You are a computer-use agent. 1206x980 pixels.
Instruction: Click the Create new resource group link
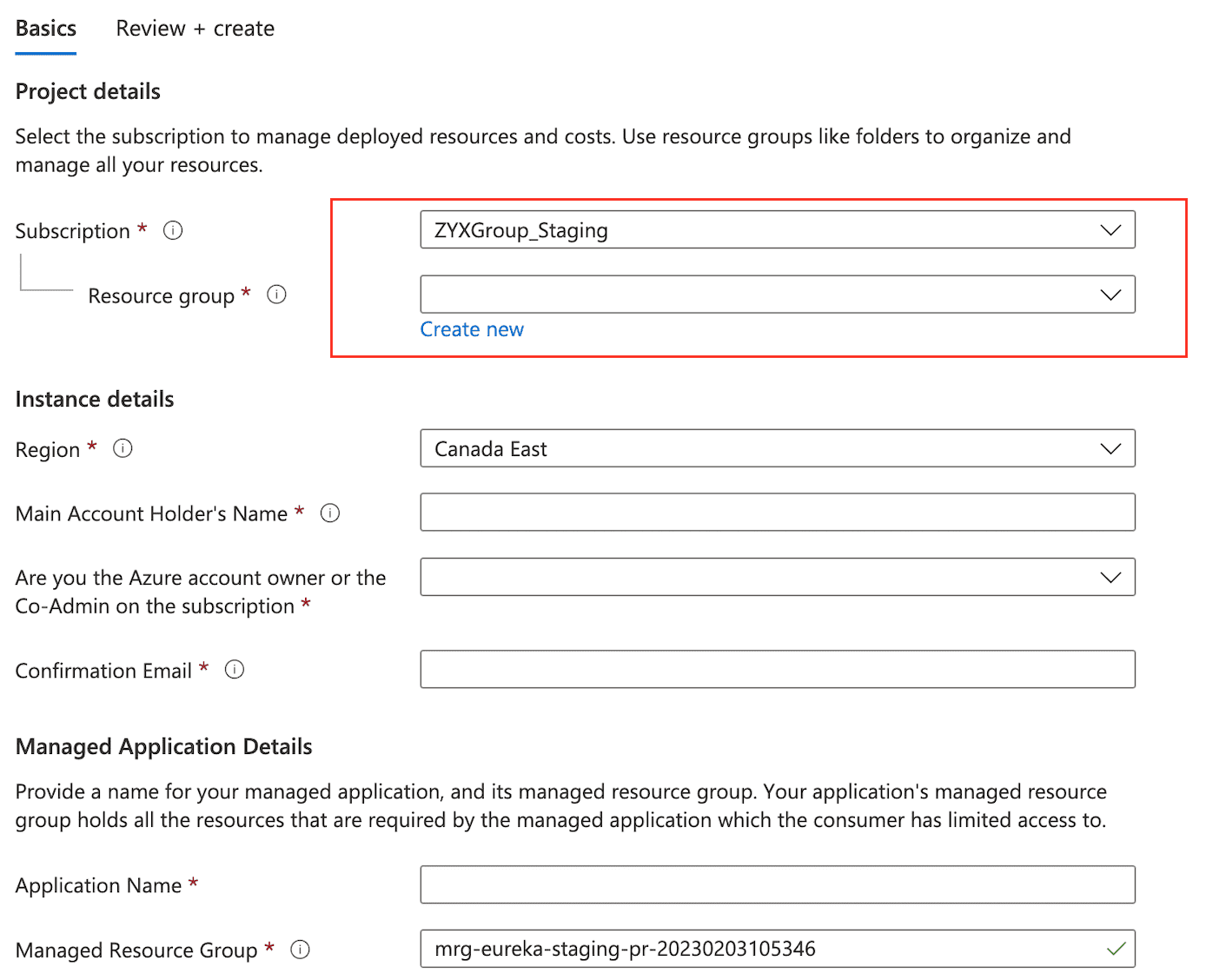pyautogui.click(x=472, y=329)
